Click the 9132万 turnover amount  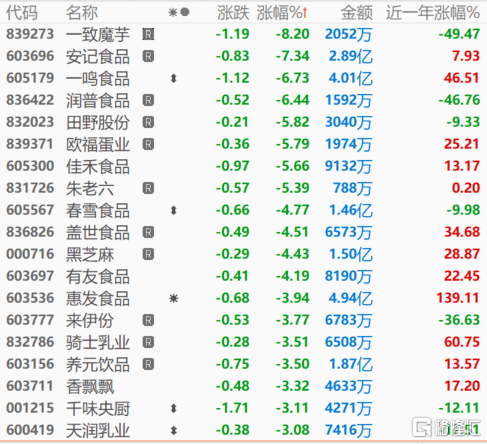tap(349, 166)
